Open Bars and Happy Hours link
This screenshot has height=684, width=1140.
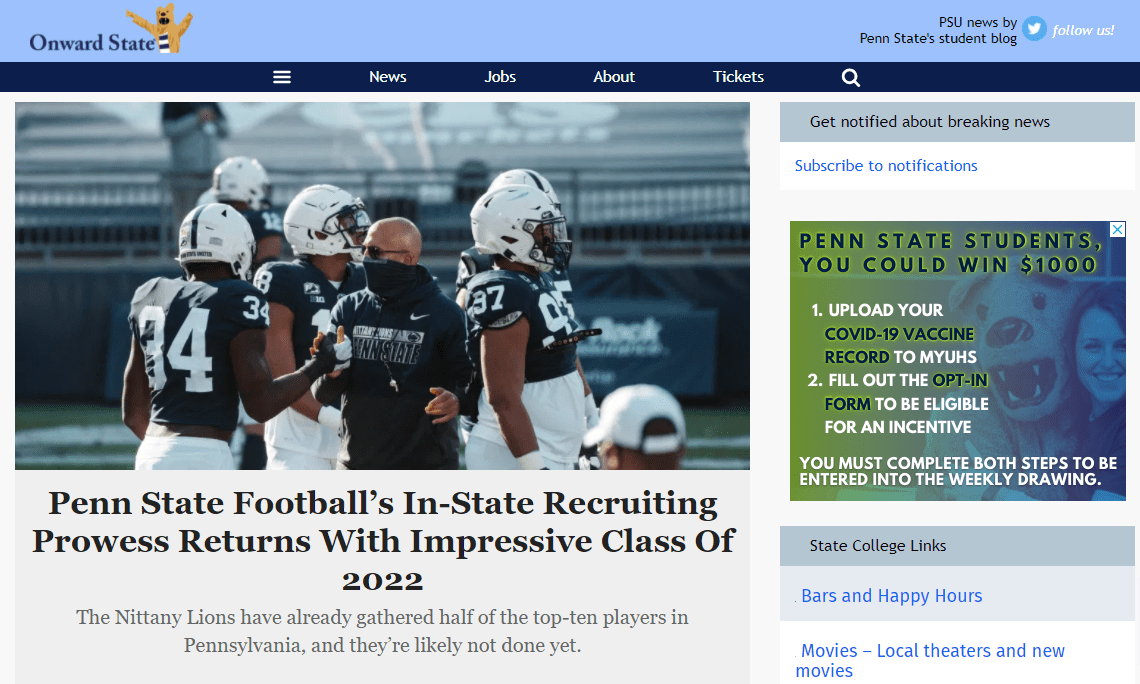(x=891, y=596)
